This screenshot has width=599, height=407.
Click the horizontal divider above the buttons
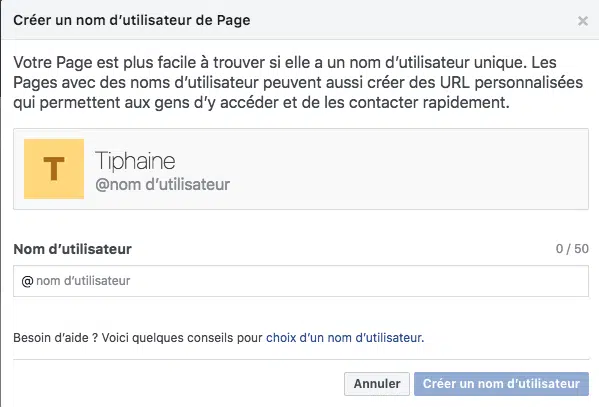click(x=301, y=359)
